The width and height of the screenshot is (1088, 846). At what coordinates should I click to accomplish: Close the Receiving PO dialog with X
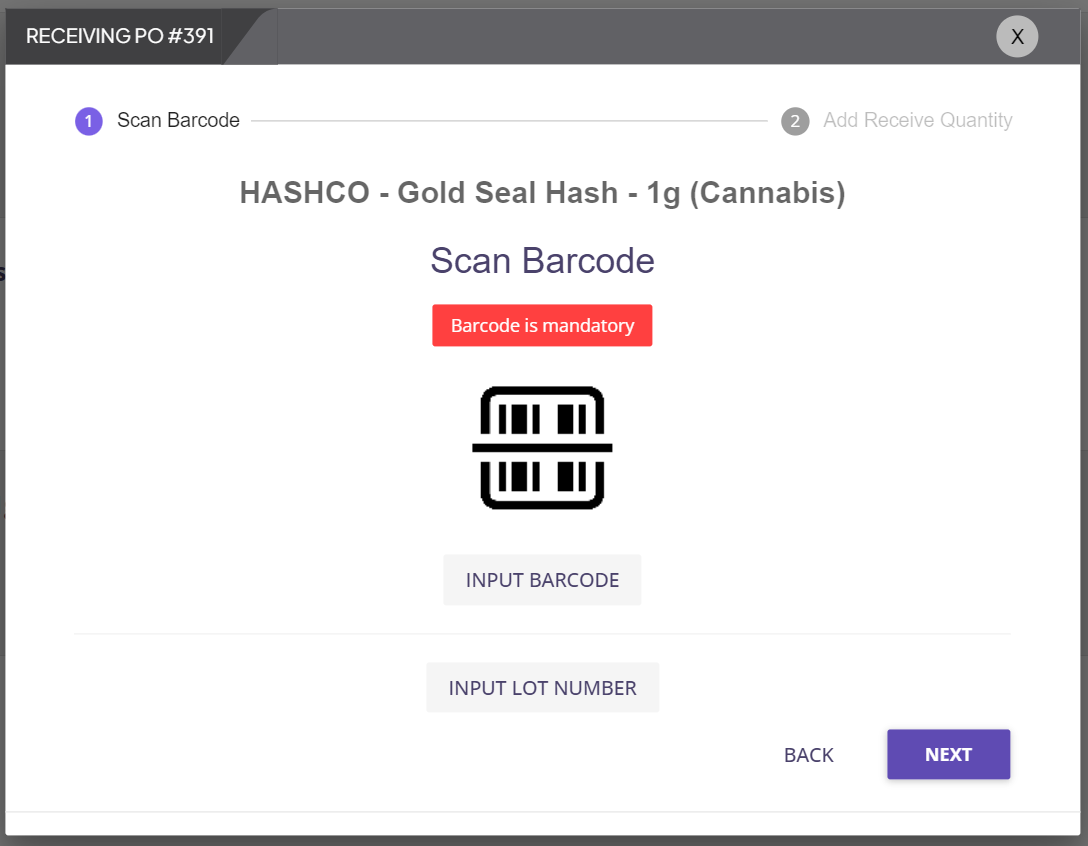coord(1017,36)
